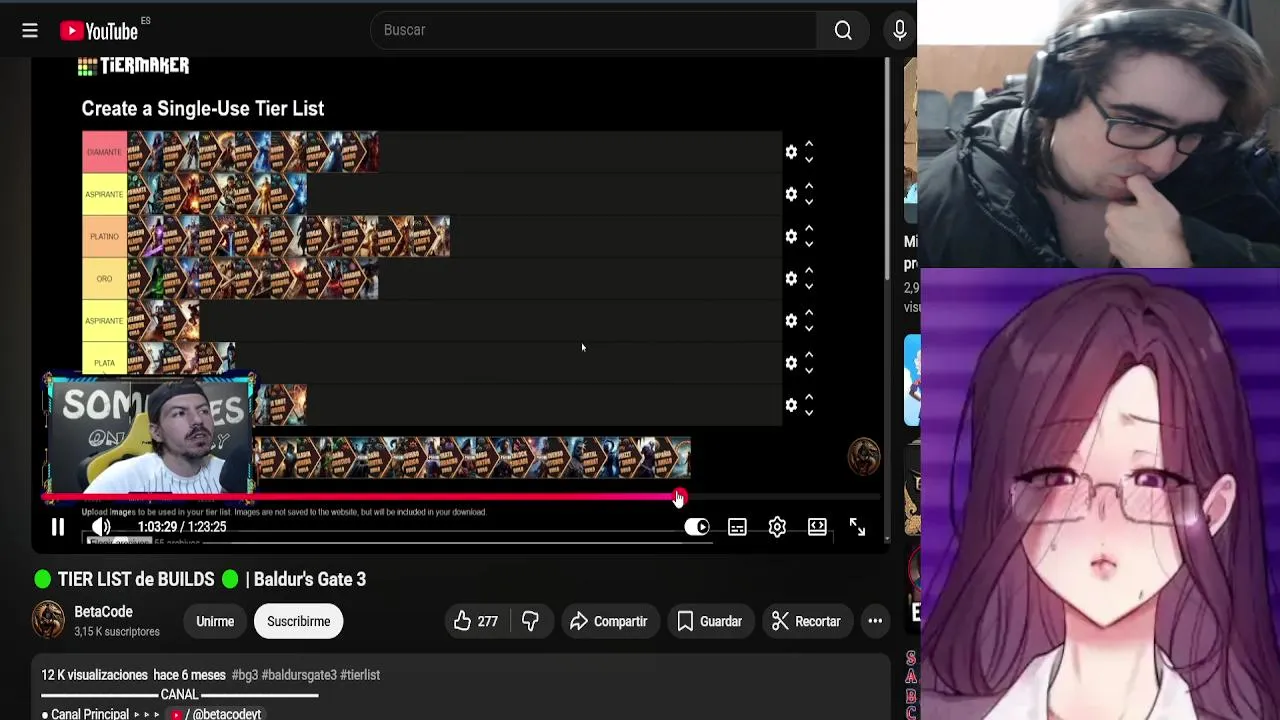Click the Suscribirme button

pos(298,621)
